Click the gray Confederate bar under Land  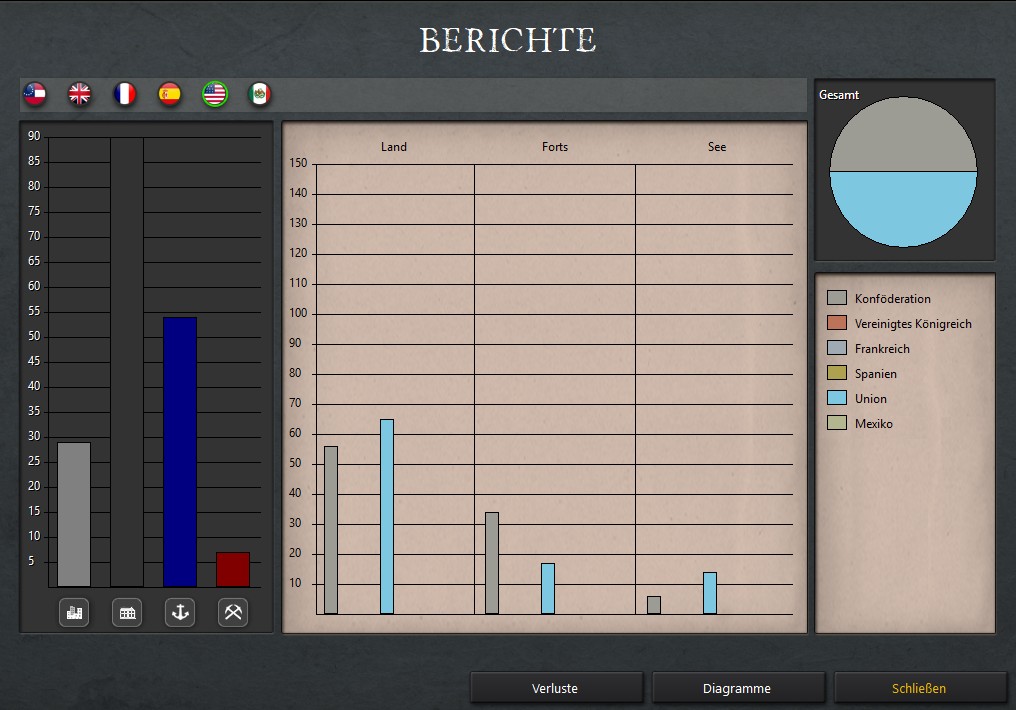(x=331, y=530)
